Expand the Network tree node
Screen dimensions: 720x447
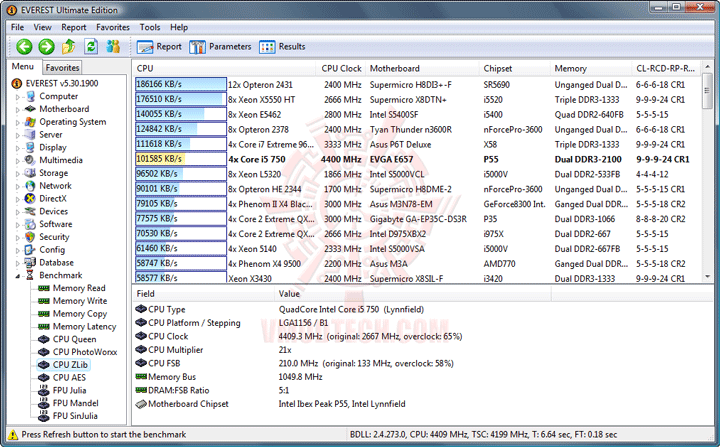pyautogui.click(x=18, y=187)
